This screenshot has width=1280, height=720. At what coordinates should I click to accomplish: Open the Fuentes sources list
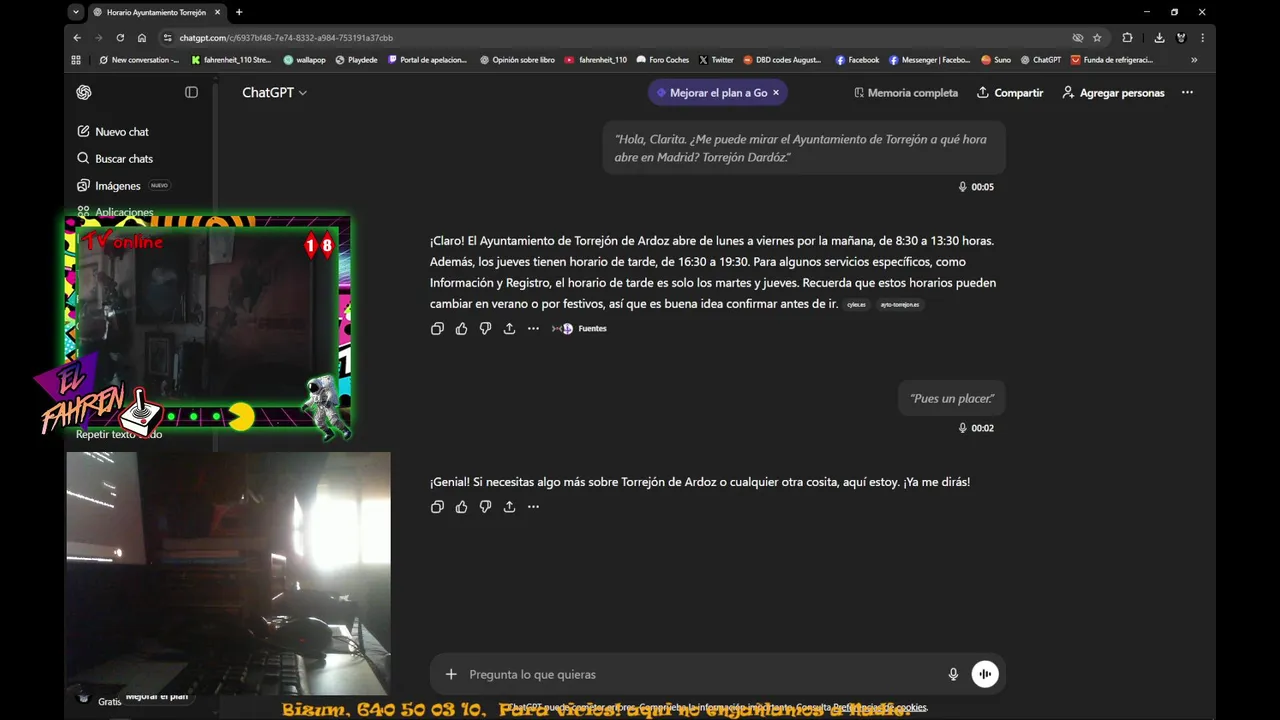point(580,328)
